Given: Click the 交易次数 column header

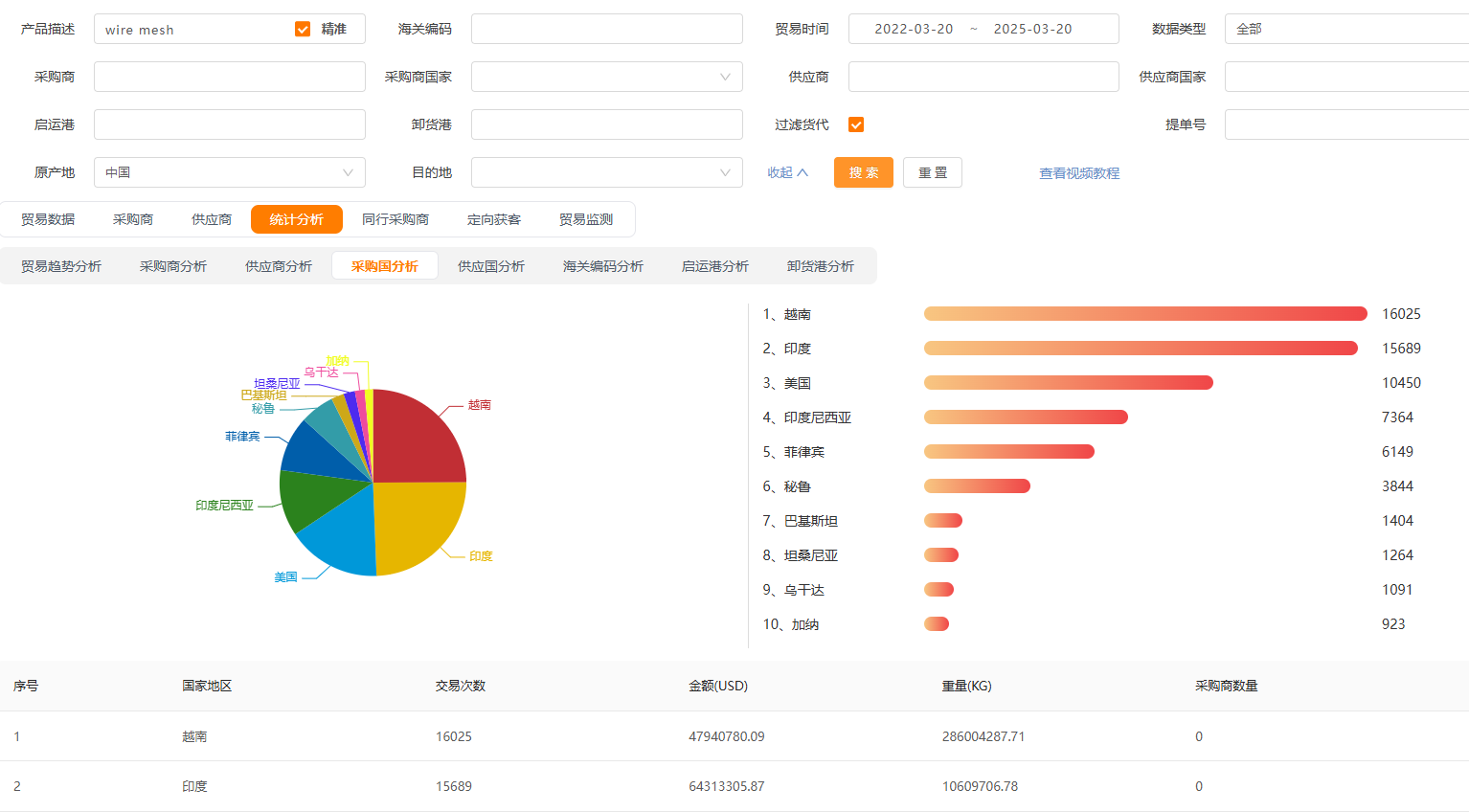Looking at the screenshot, I should [x=461, y=686].
